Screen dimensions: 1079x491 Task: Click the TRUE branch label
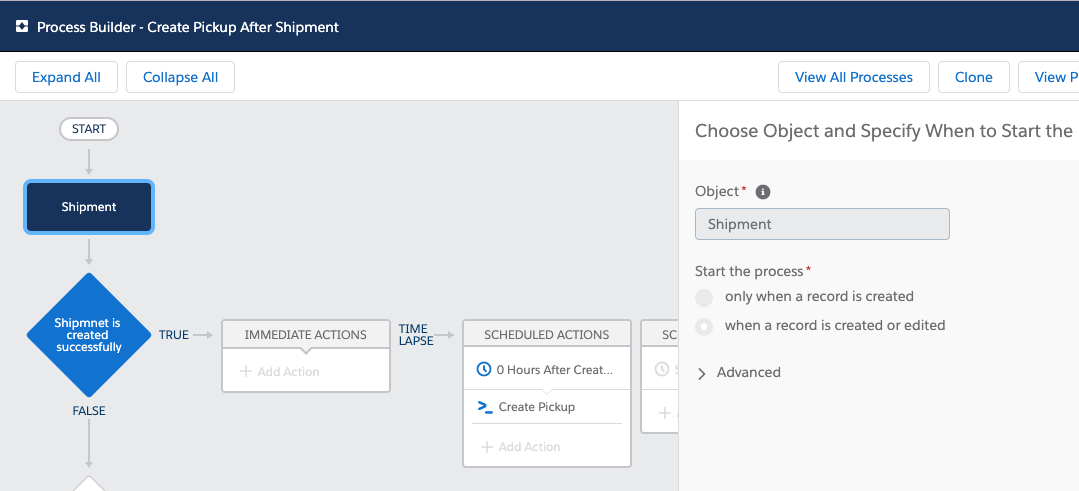coord(173,335)
